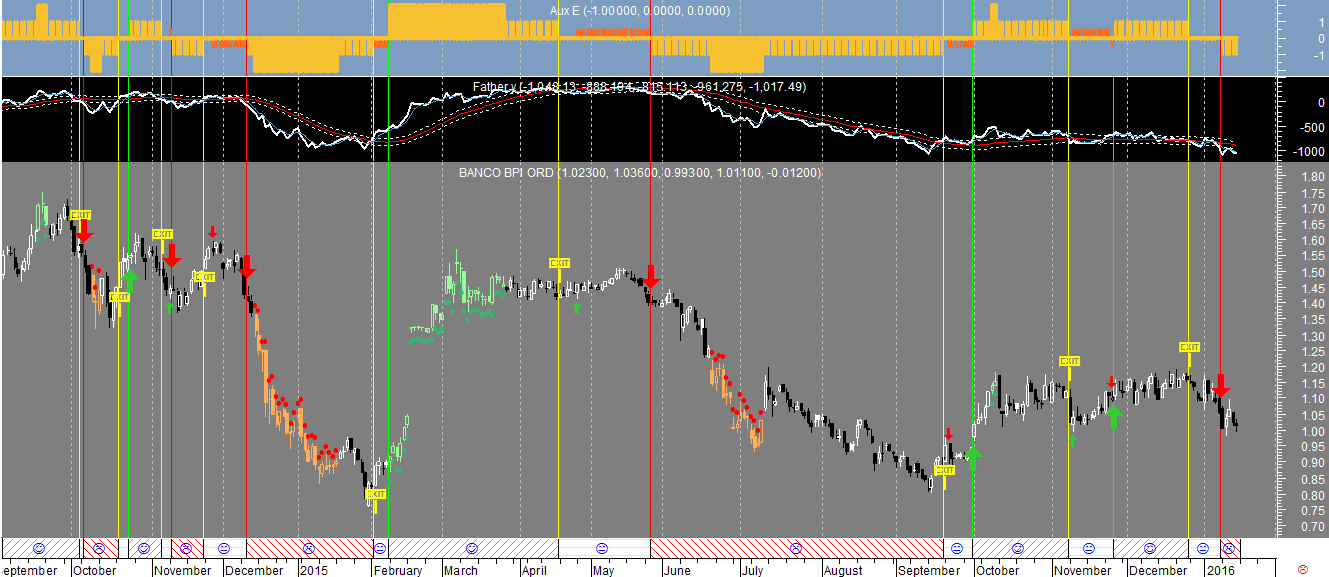The image size is (1329, 577).
Task: Select the May month label
Action: pyautogui.click(x=603, y=571)
